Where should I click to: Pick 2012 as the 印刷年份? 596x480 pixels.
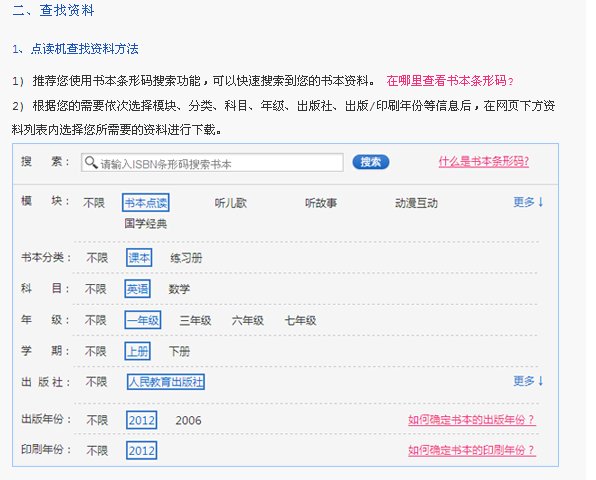coord(141,450)
